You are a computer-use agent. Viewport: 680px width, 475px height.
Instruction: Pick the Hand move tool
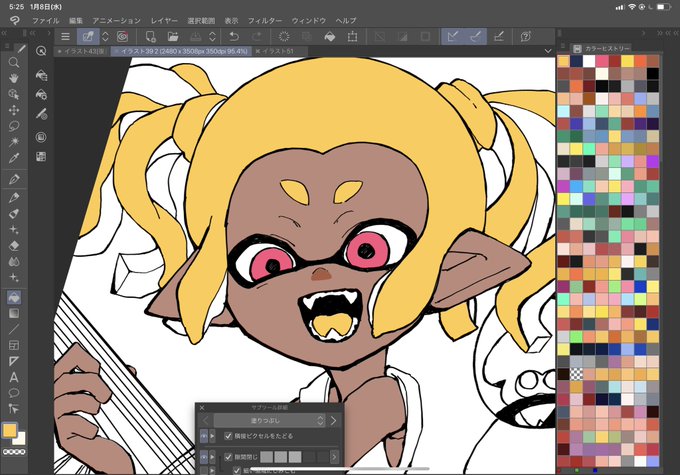(x=14, y=78)
